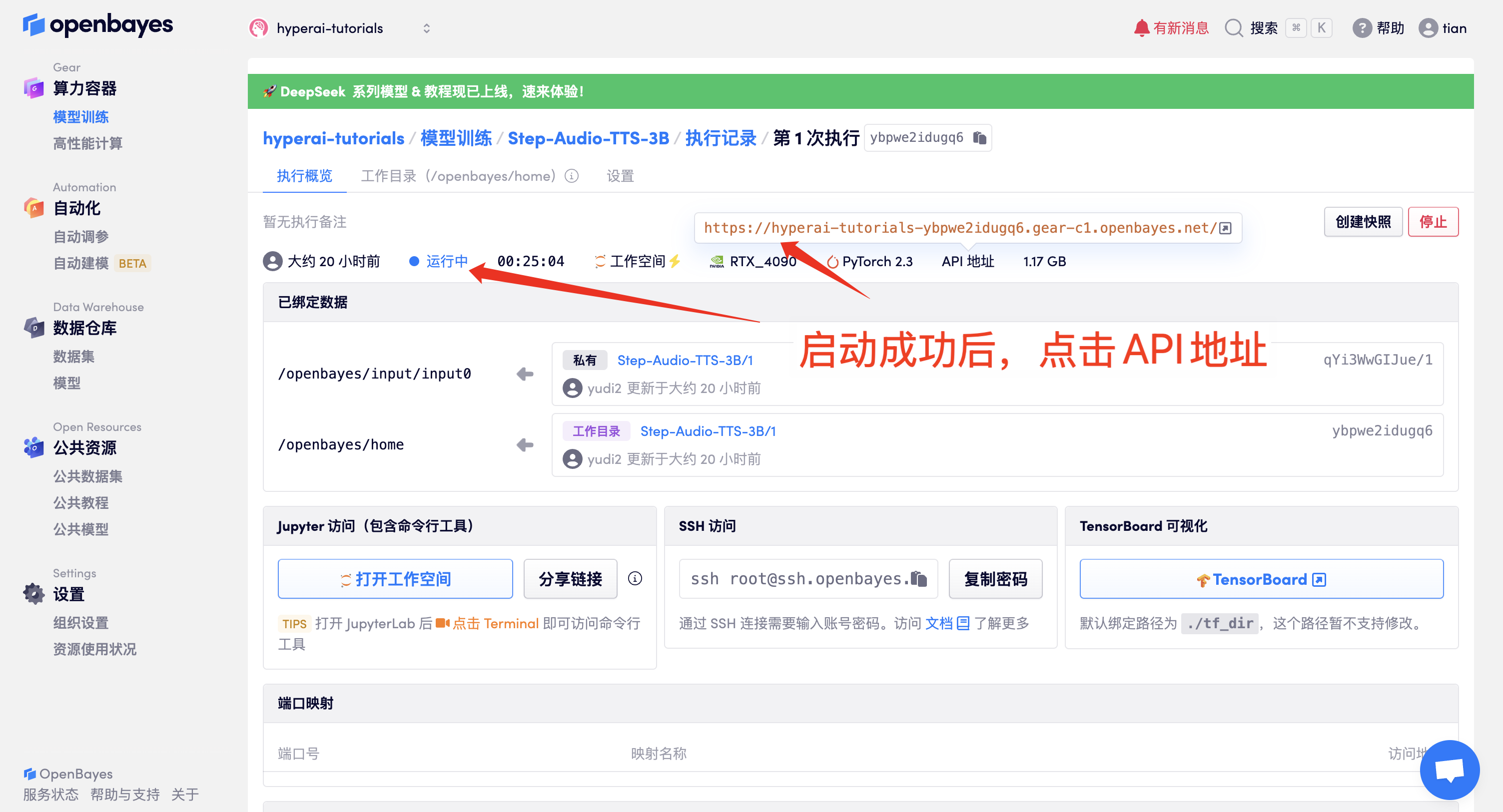Screen dimensions: 1503x812
Task: Click the 停止 button
Action: 1433,222
